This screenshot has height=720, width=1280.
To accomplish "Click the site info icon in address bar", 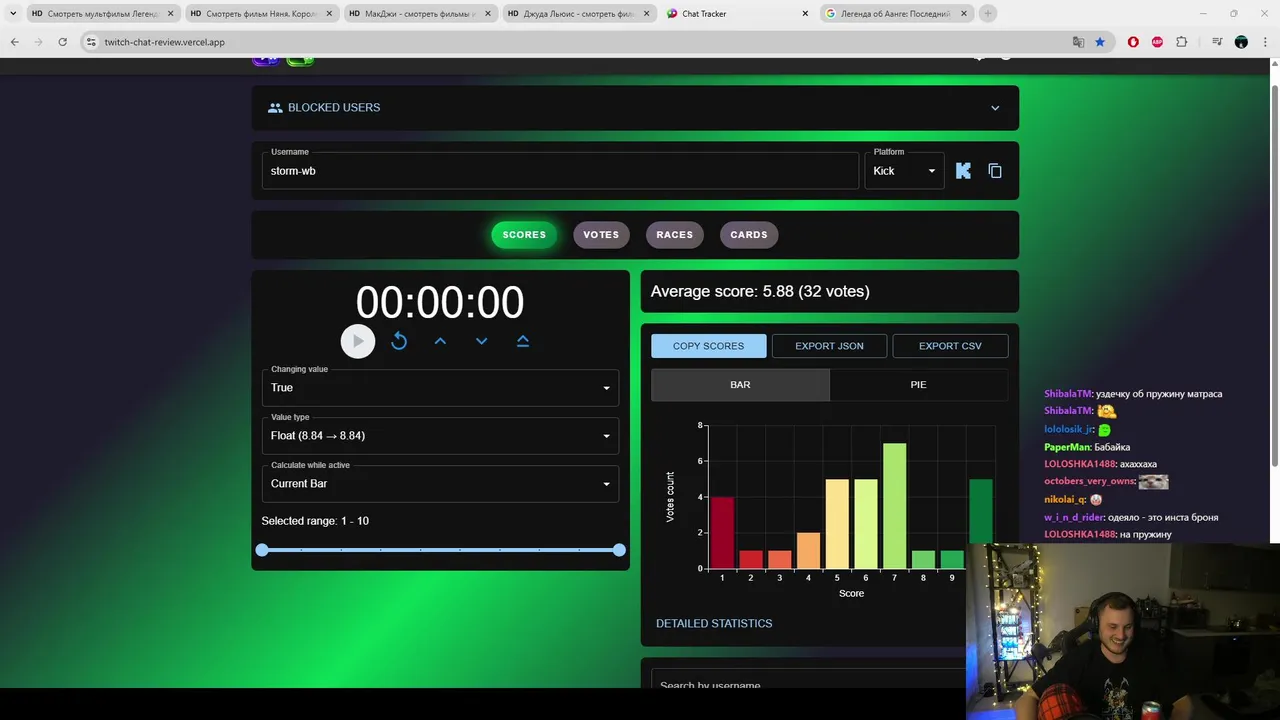I will point(91,42).
